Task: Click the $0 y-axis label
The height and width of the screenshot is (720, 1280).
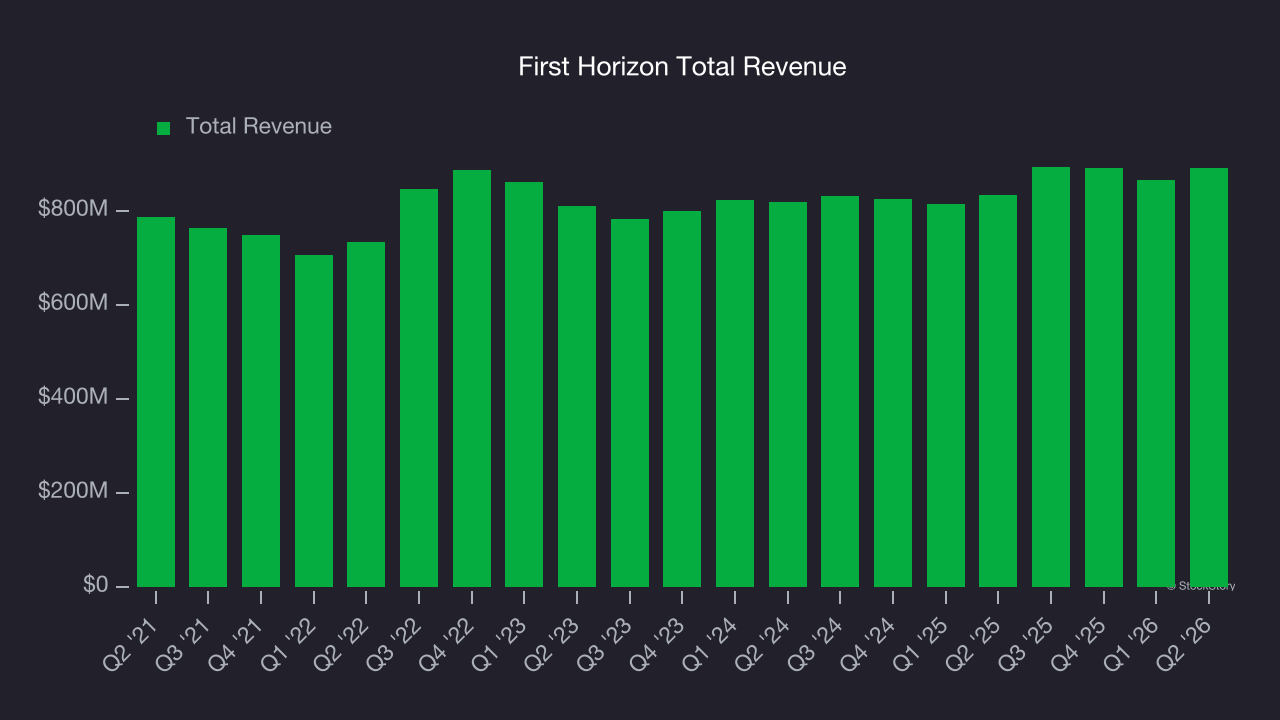Action: 95,585
